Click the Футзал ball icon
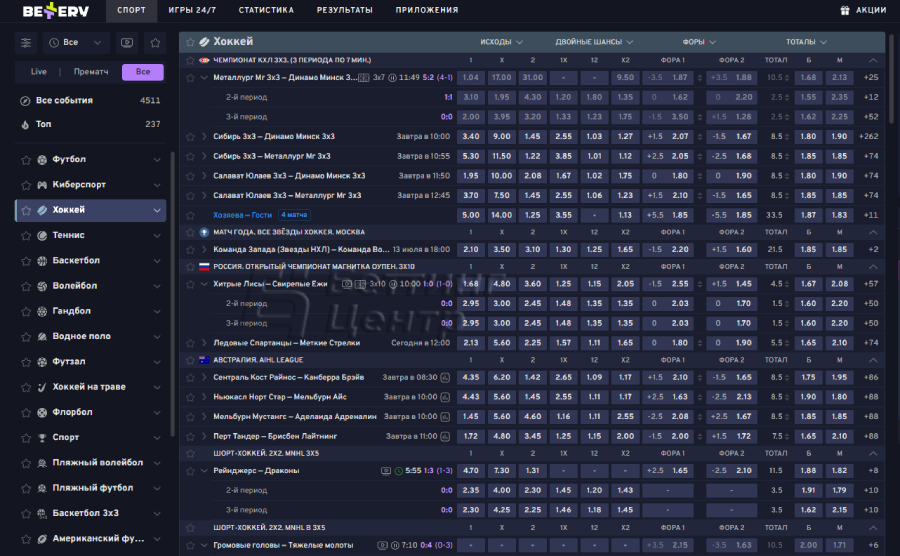The height and width of the screenshot is (556, 900). tap(42, 361)
